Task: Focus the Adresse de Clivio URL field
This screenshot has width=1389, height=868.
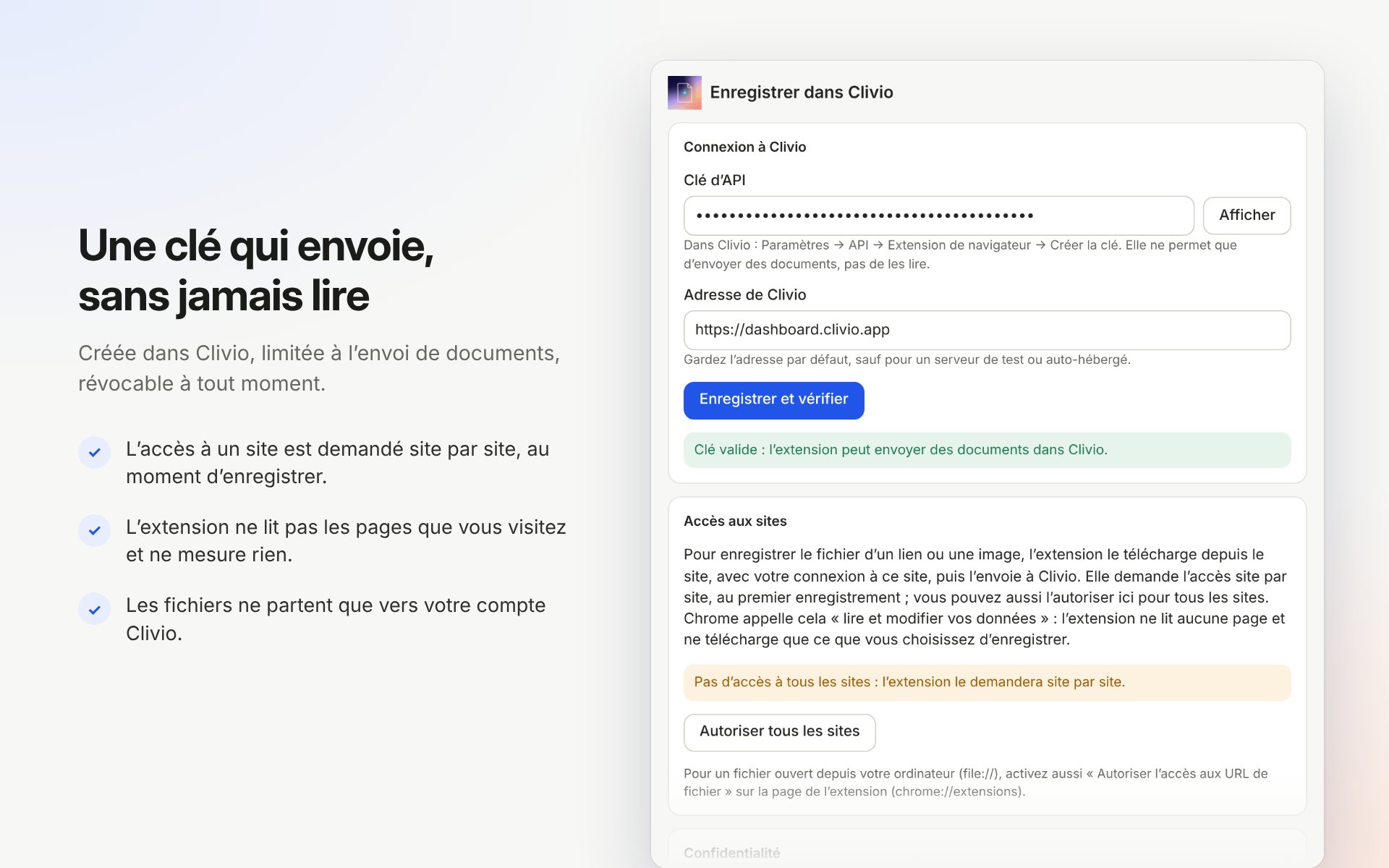Action: point(987,330)
